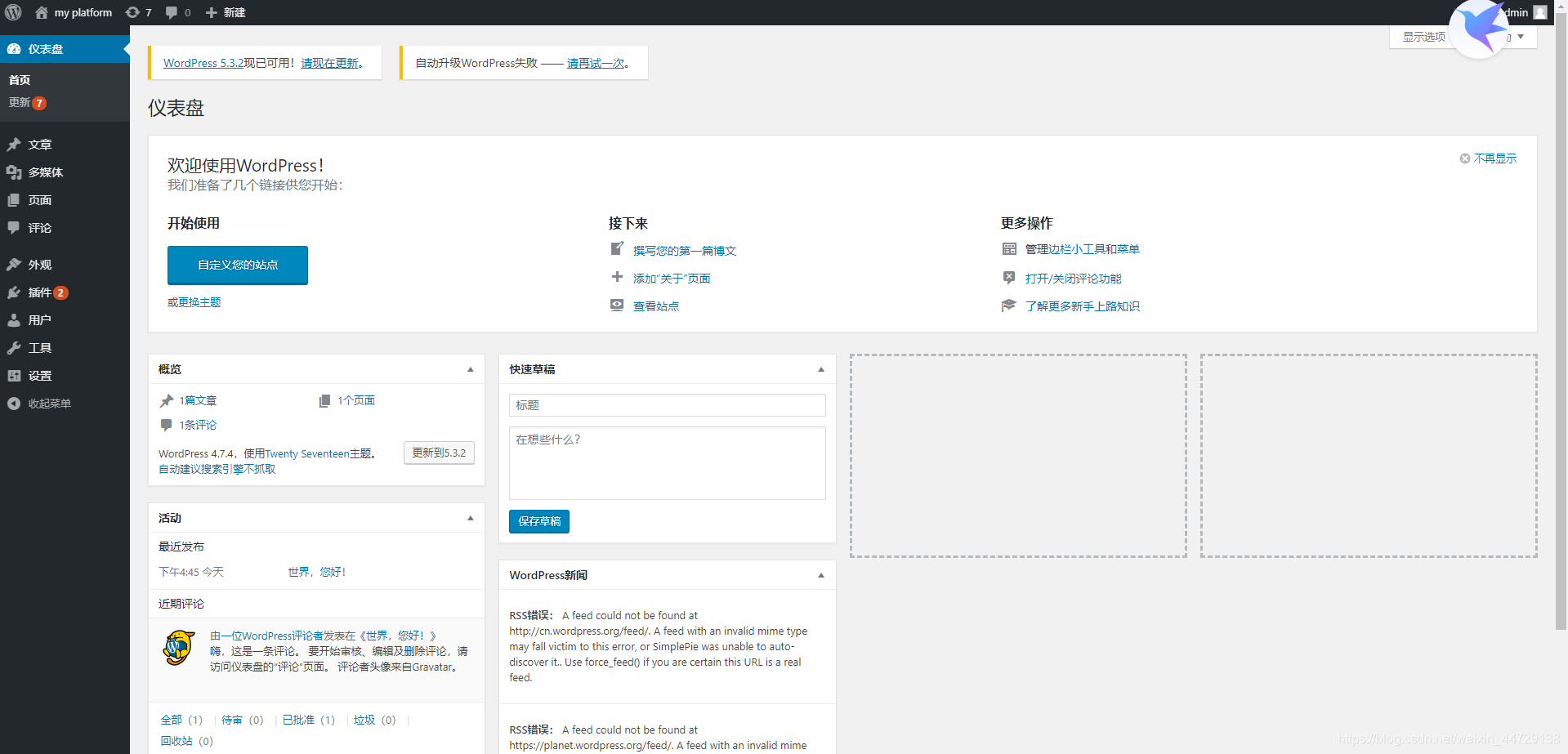This screenshot has height=754, width=1568.
Task: Open the 页面 (pages) menu
Action: (x=65, y=200)
